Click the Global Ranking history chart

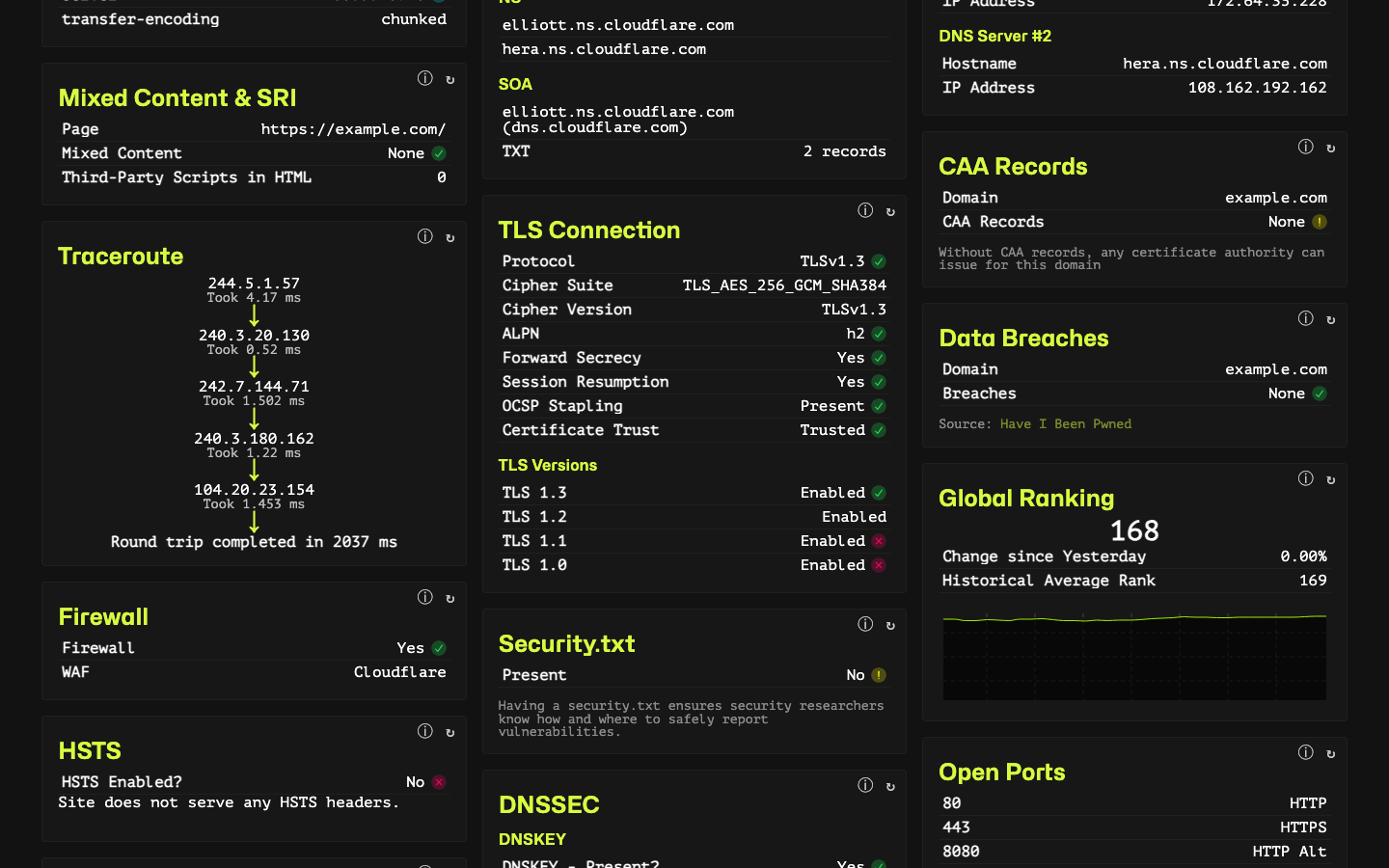[1134, 656]
